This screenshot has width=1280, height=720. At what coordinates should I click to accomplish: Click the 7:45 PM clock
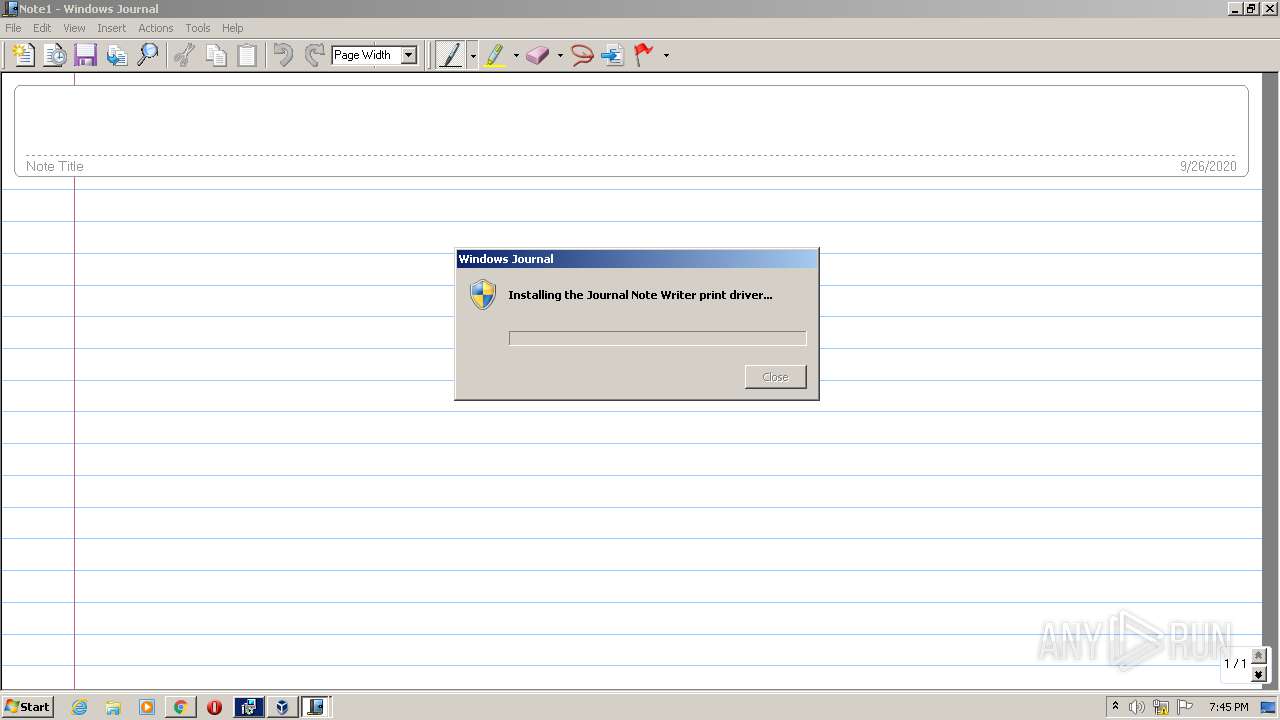(x=1228, y=707)
